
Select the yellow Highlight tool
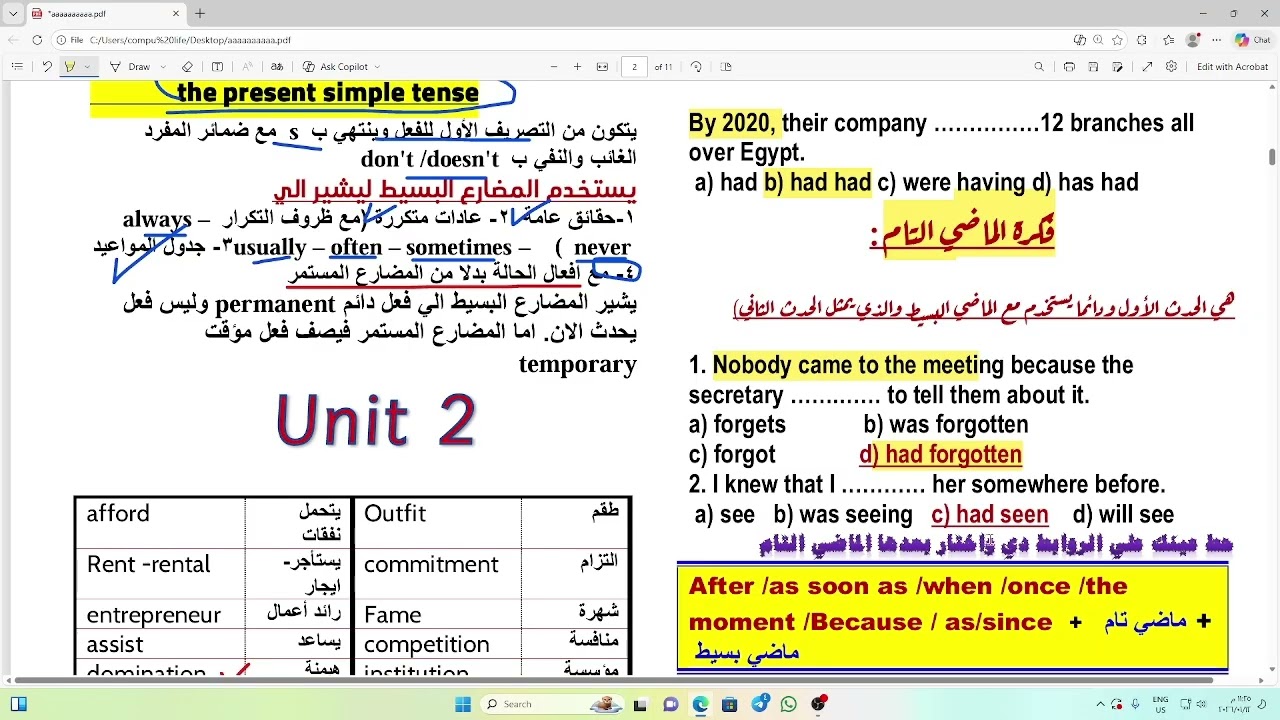(70, 67)
